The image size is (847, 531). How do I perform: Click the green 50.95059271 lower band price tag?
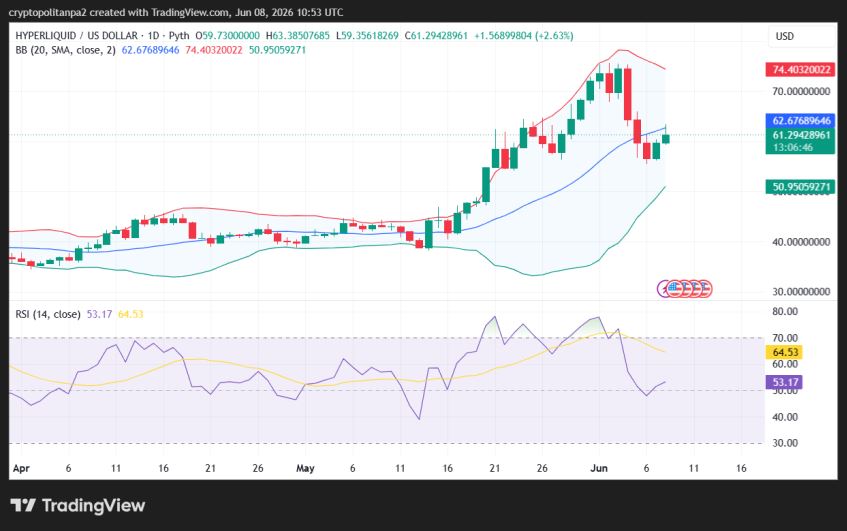coord(801,187)
